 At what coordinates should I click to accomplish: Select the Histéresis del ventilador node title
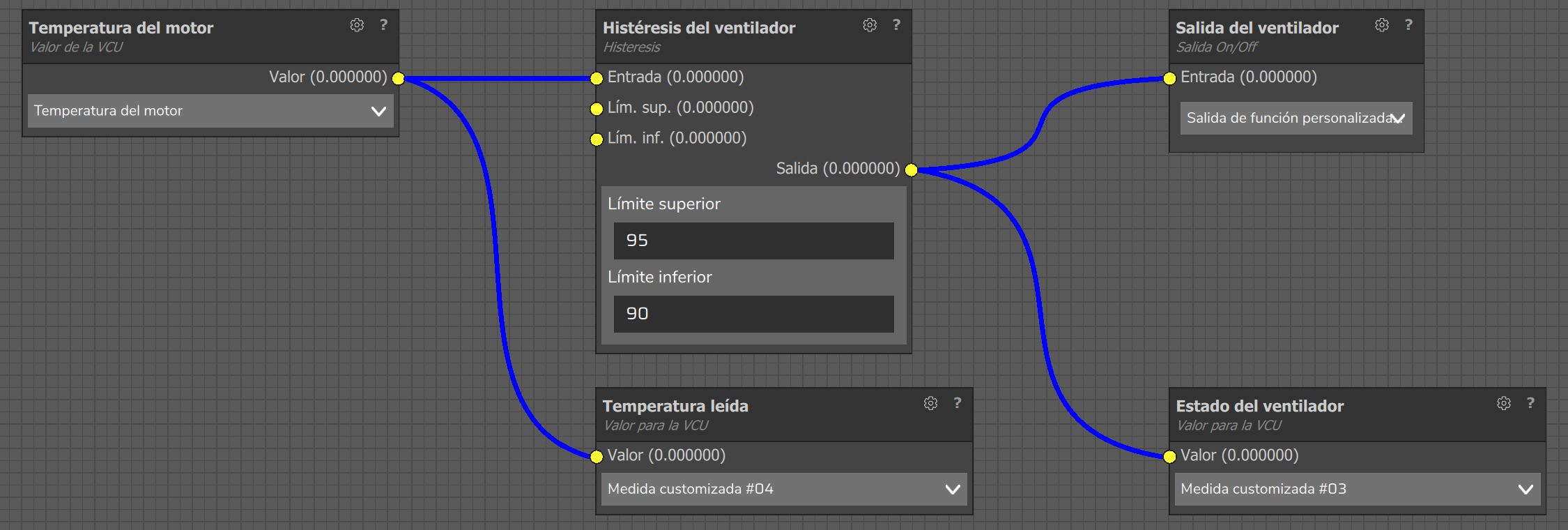click(699, 28)
